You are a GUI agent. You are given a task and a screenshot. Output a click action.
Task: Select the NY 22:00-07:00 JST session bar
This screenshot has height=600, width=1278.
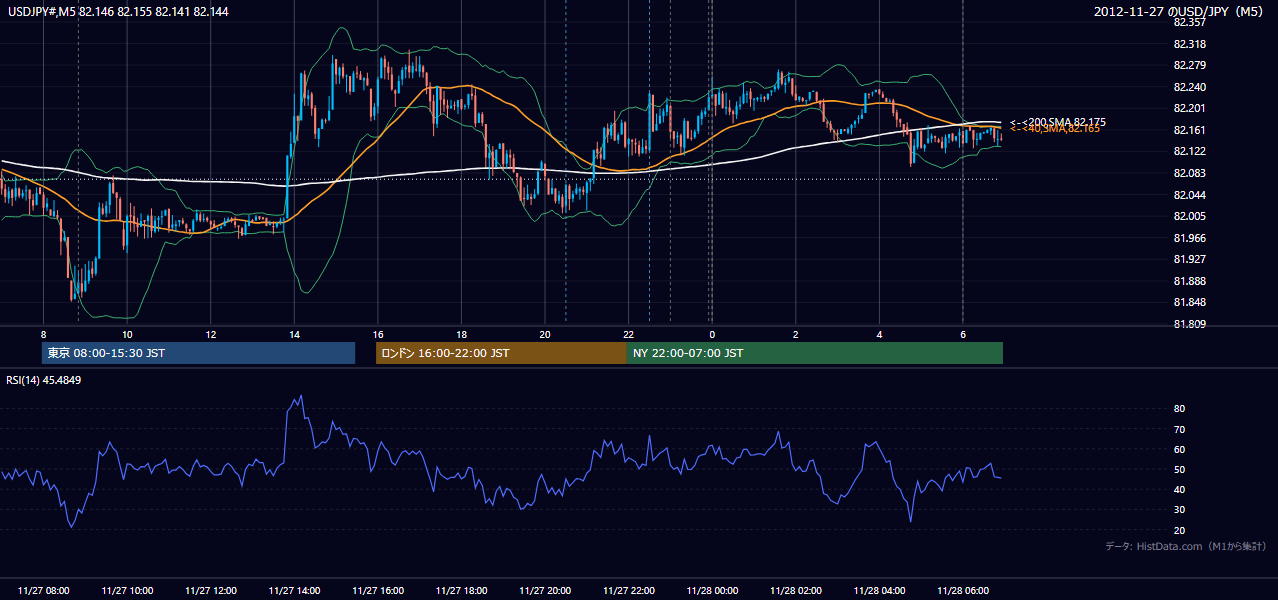[815, 353]
